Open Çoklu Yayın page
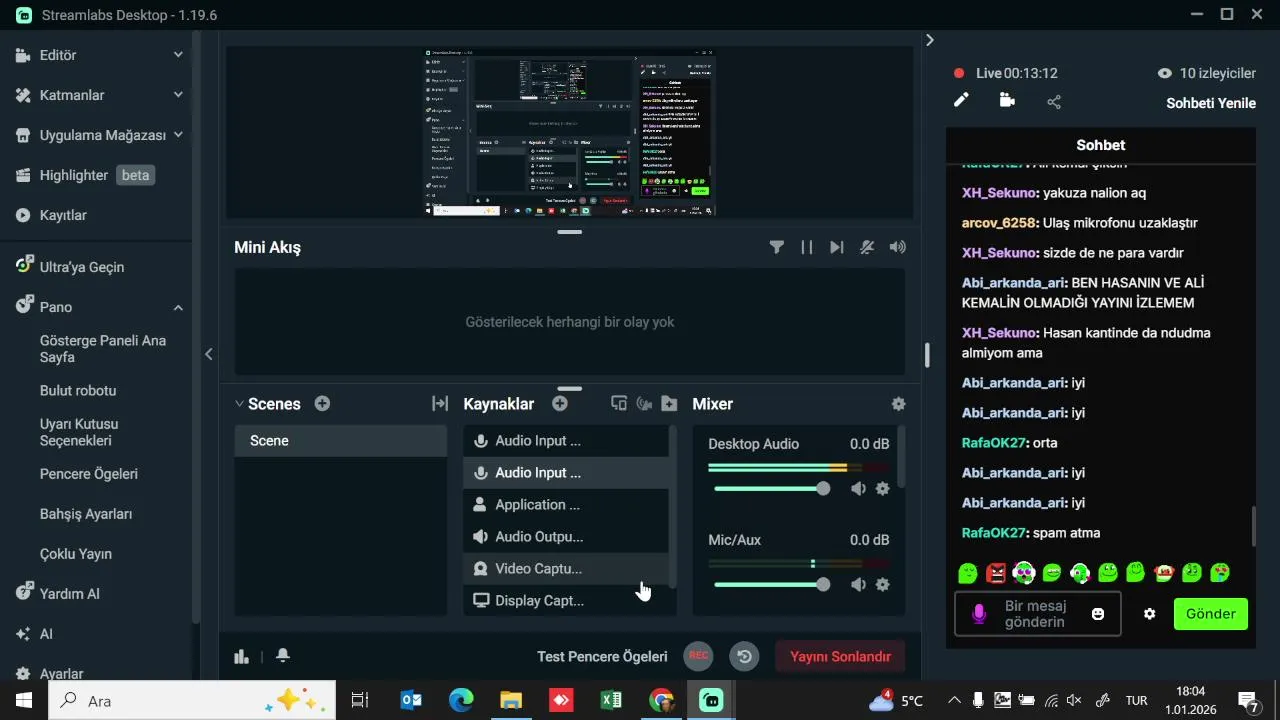The height and width of the screenshot is (720, 1280). pos(76,554)
